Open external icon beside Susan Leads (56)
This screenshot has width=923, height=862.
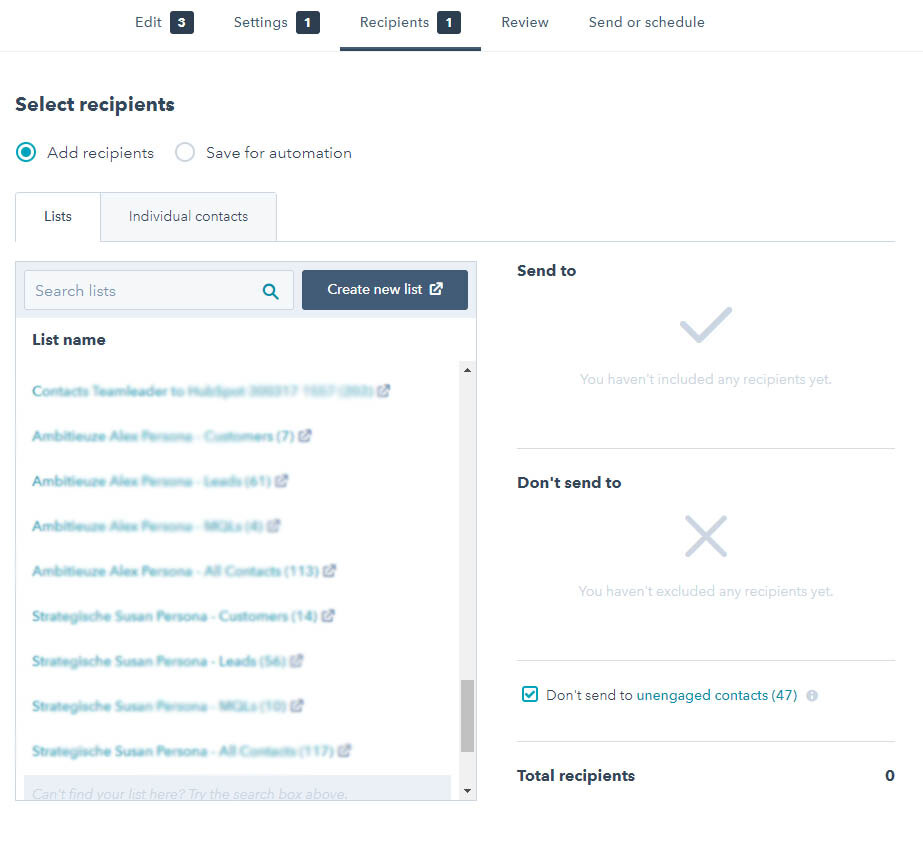tap(297, 661)
